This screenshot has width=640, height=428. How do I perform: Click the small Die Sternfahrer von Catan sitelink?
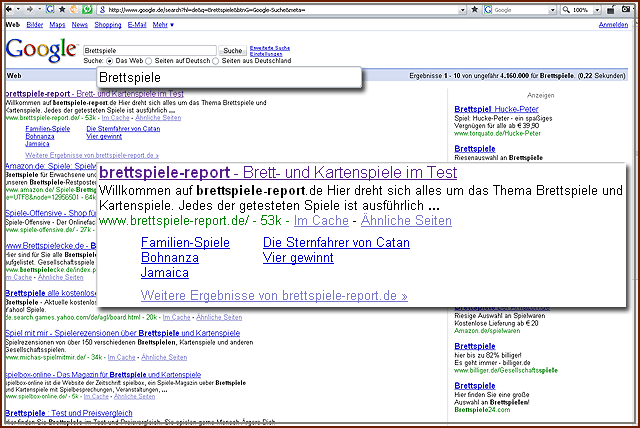[123, 129]
